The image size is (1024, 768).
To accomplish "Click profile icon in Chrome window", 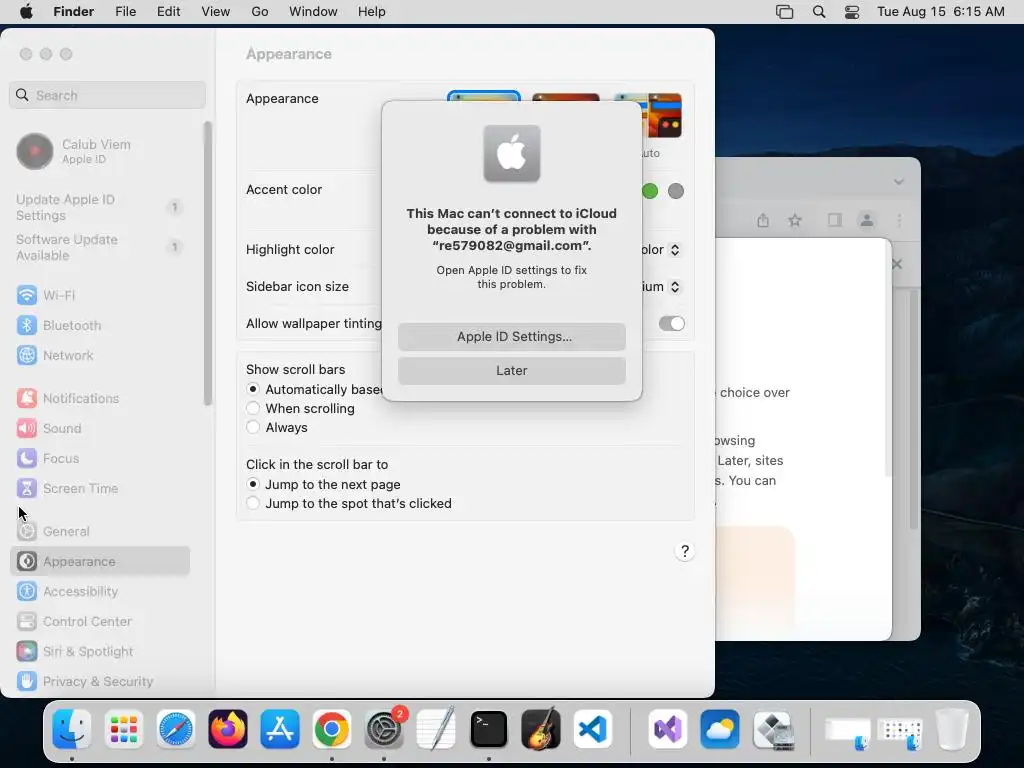I will [867, 221].
